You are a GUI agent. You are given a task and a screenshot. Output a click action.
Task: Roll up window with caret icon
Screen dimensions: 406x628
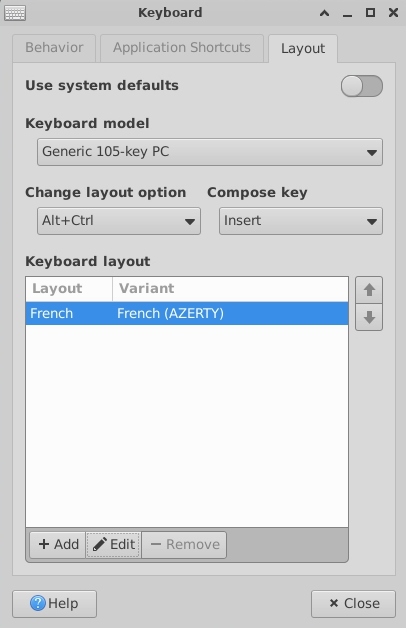click(x=324, y=13)
